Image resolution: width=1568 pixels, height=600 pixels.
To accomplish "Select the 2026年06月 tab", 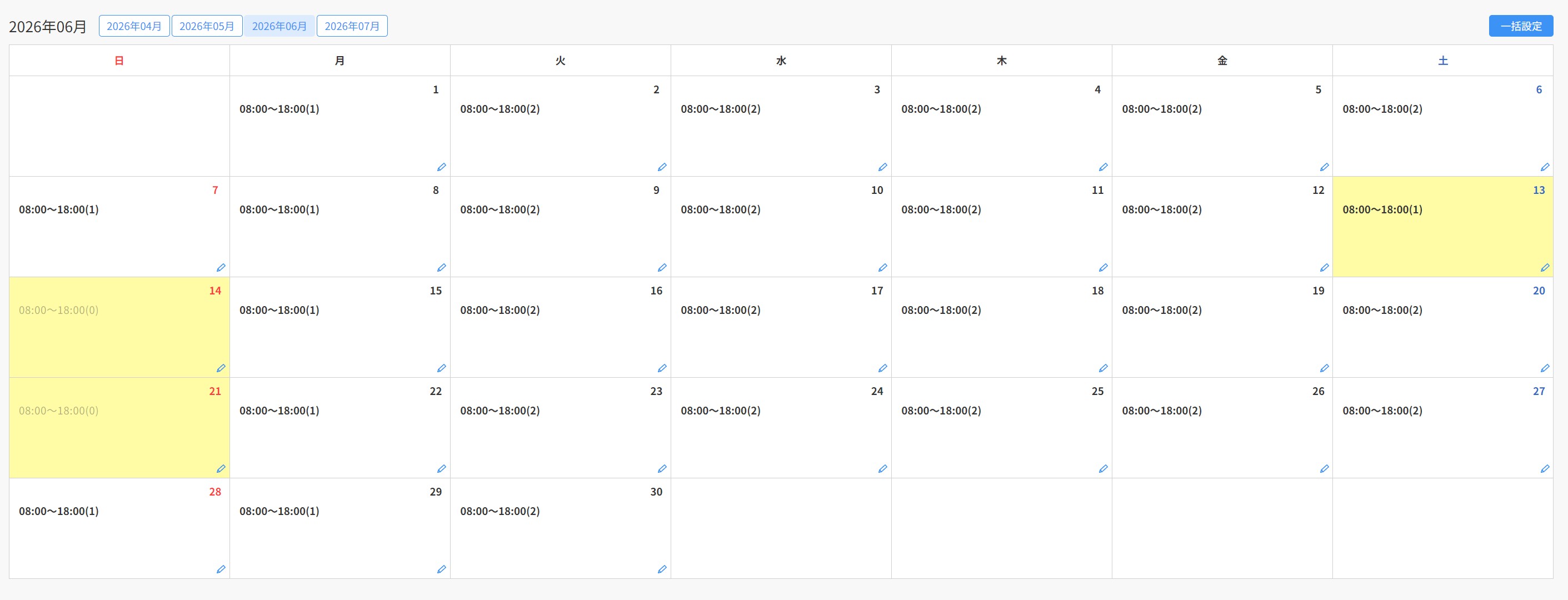I will [x=279, y=26].
